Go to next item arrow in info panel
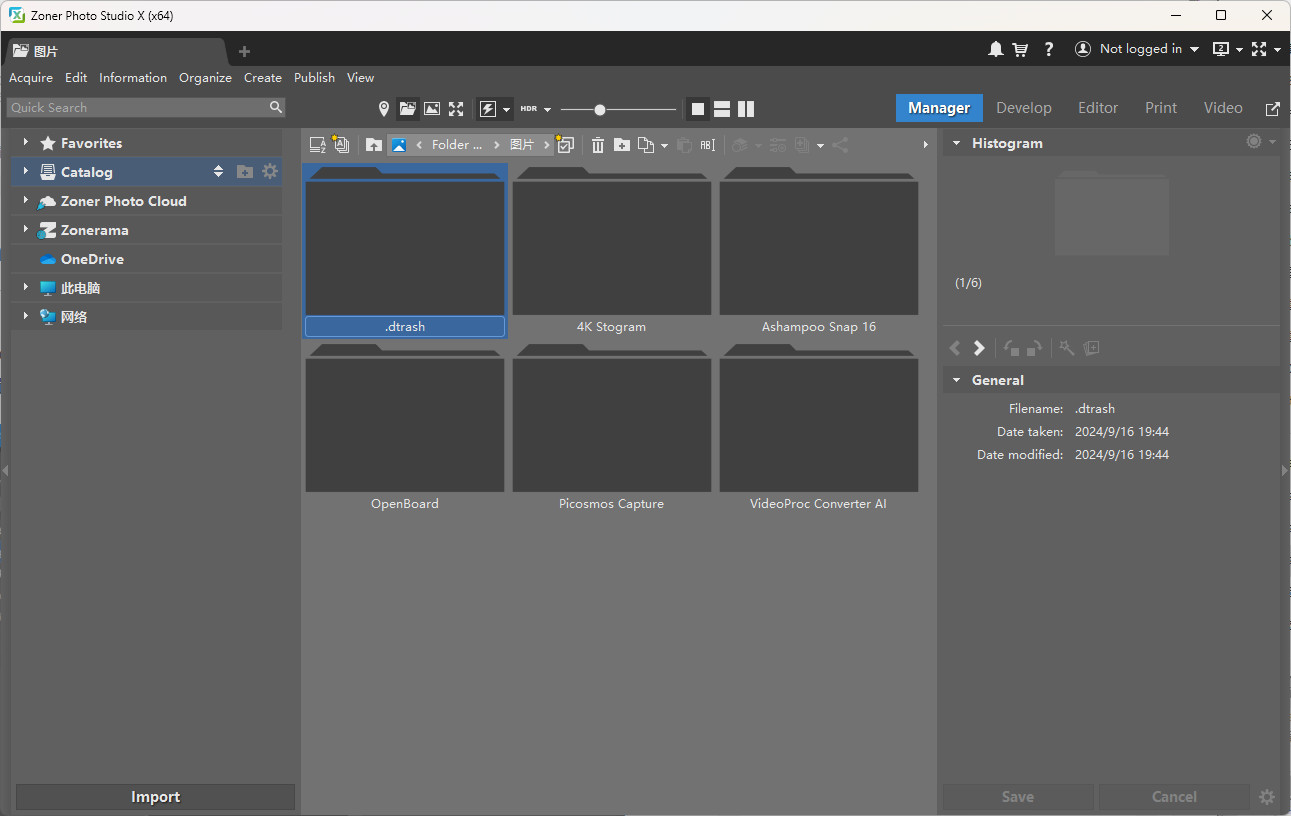This screenshot has height=816, width=1291. click(x=979, y=348)
